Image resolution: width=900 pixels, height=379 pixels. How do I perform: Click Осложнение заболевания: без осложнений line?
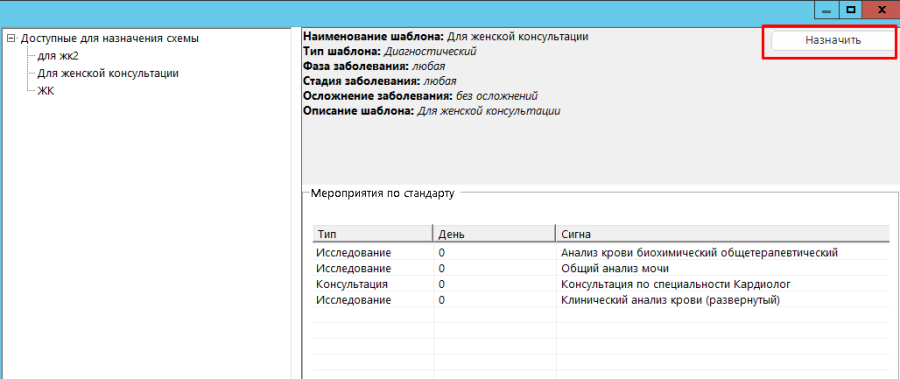421,96
